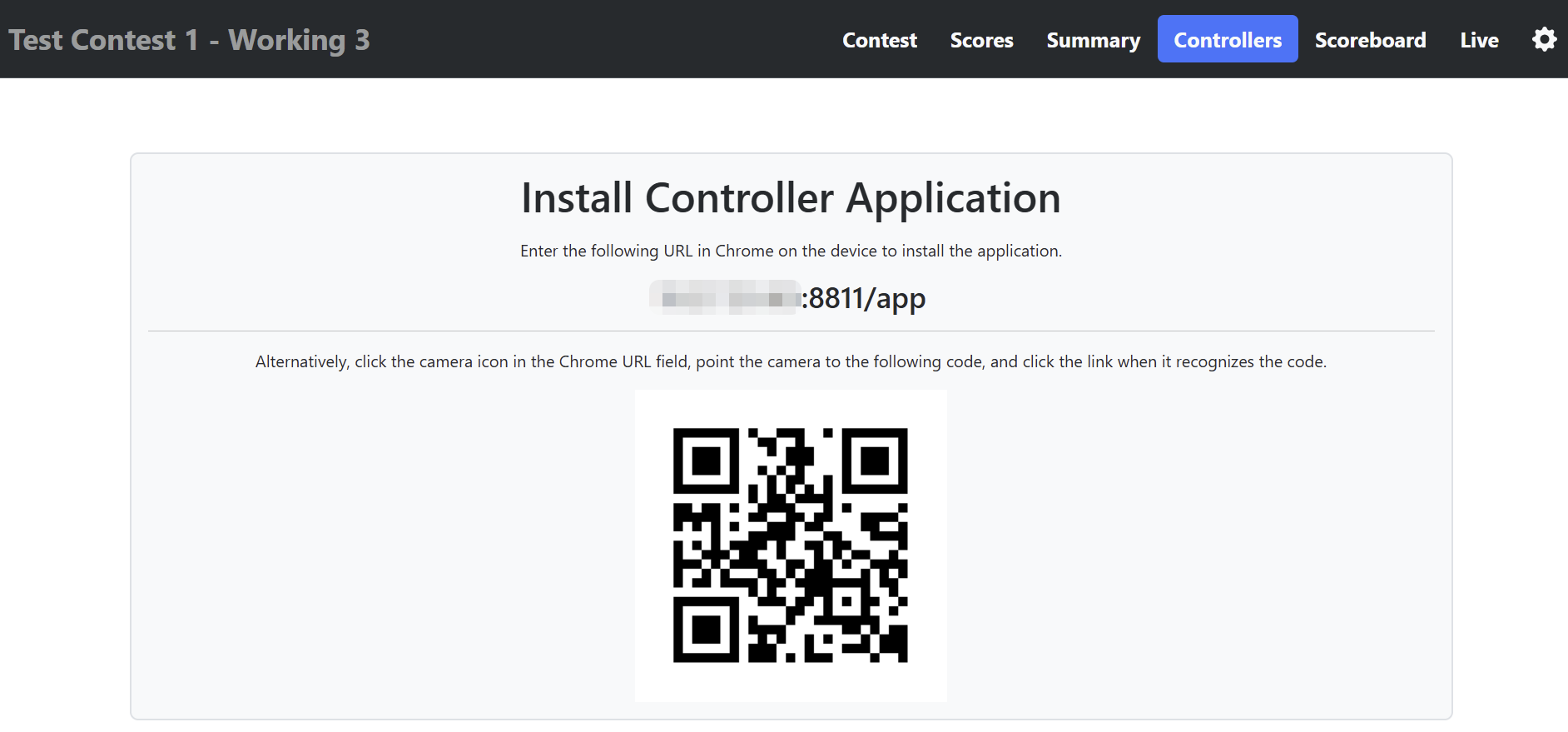Click the center of the QR code
This screenshot has width=1568, height=732.
[790, 545]
